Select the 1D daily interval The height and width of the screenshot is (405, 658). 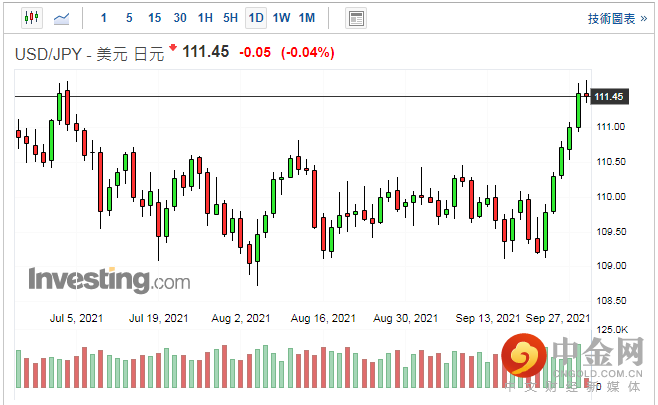256,18
